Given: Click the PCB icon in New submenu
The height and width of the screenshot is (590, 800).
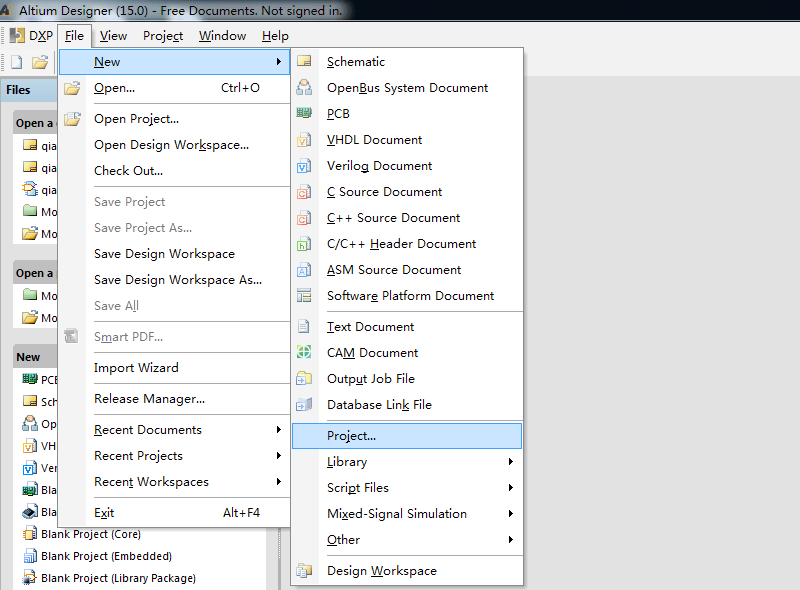Looking at the screenshot, I should [305, 114].
